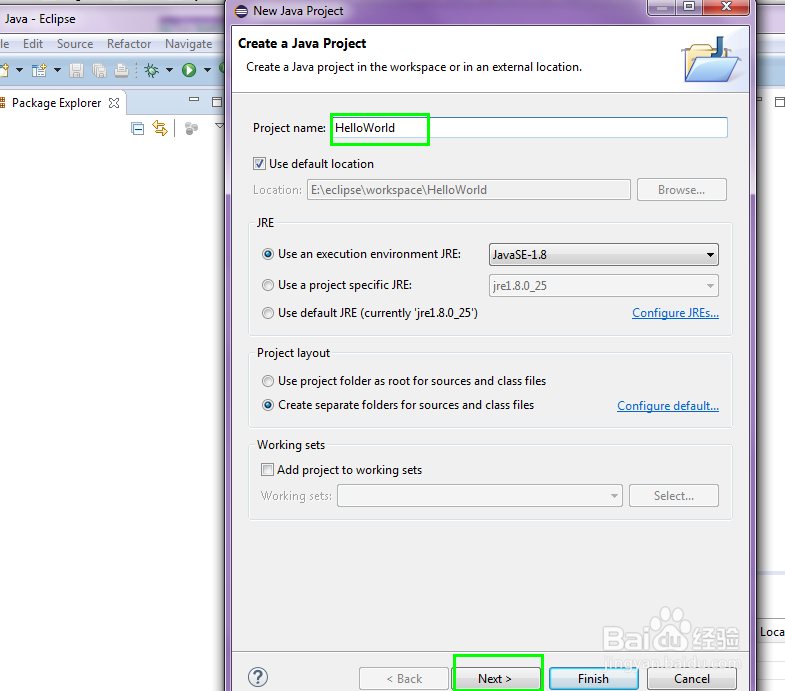Select Use default JRE radio button
The image size is (785, 691).
point(268,313)
